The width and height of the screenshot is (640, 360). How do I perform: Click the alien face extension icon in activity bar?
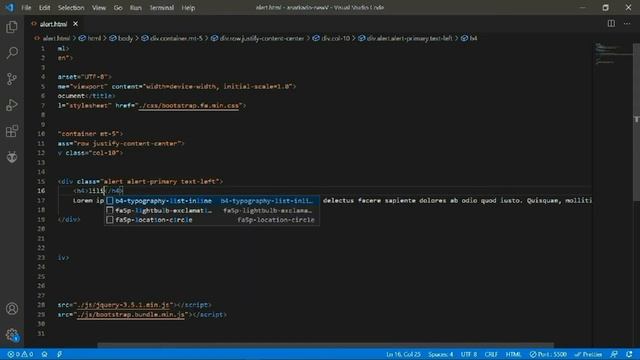coord(12,157)
